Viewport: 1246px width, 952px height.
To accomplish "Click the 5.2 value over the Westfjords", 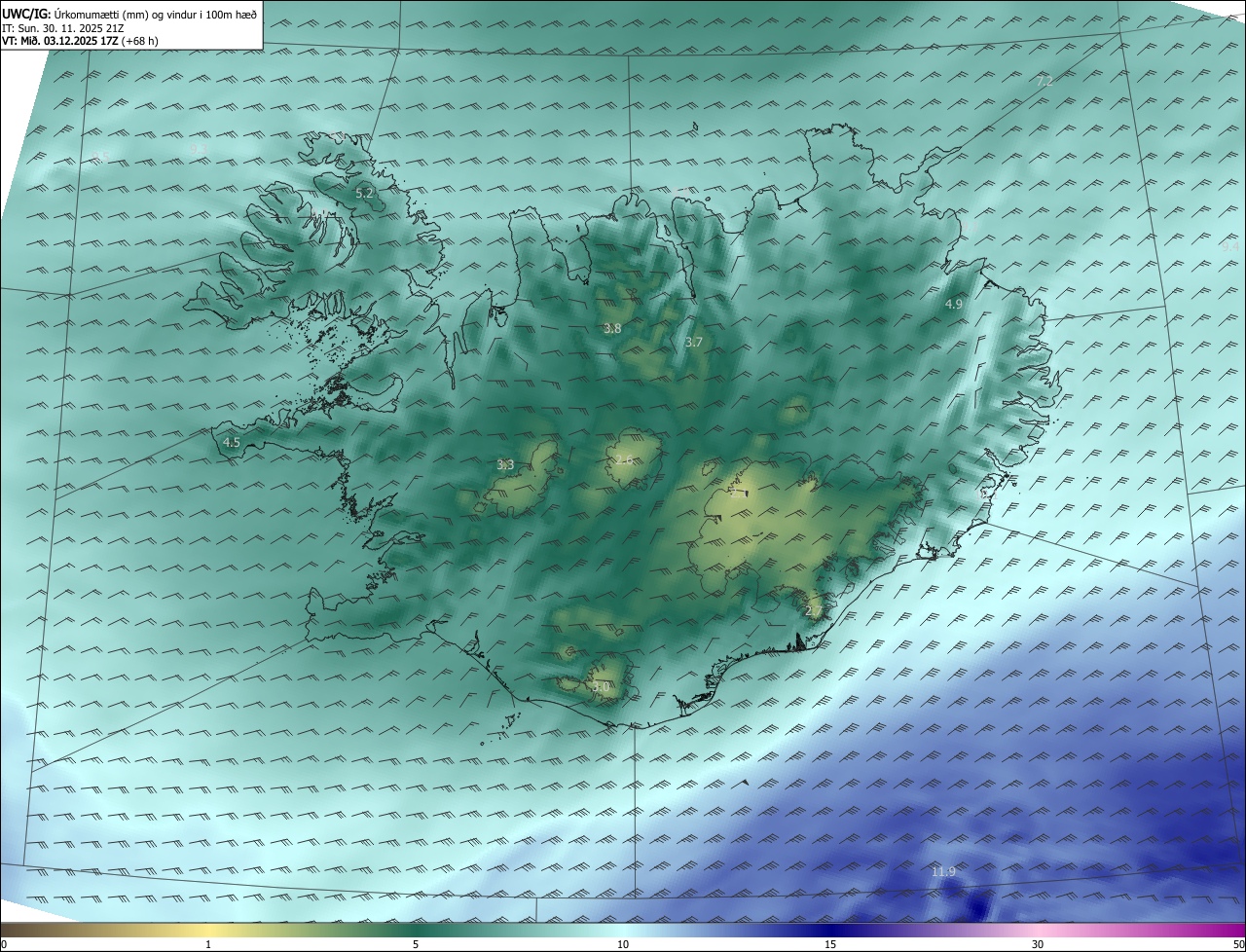I will (364, 194).
